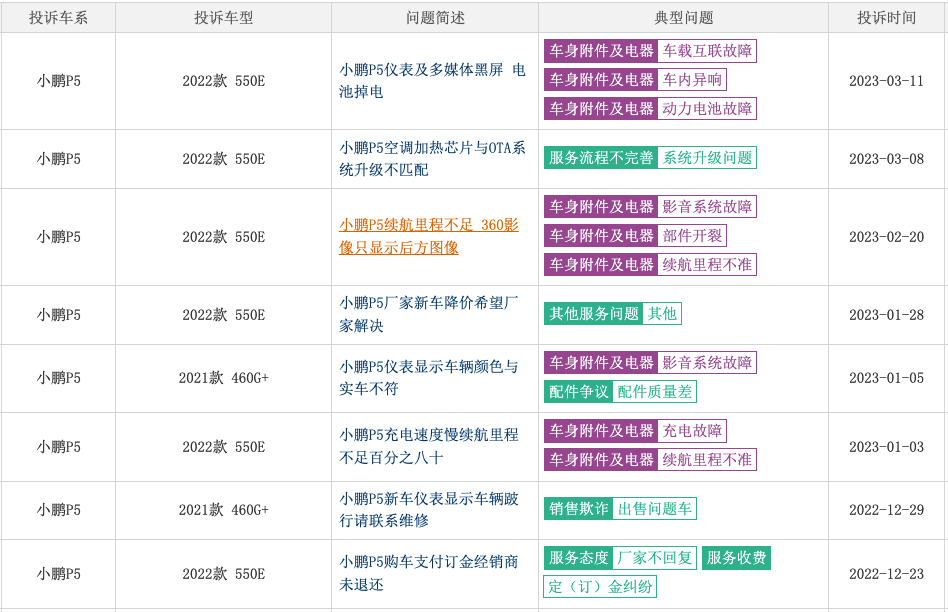
Task: Click the '其他服务问题' category label
Action: [x=594, y=314]
